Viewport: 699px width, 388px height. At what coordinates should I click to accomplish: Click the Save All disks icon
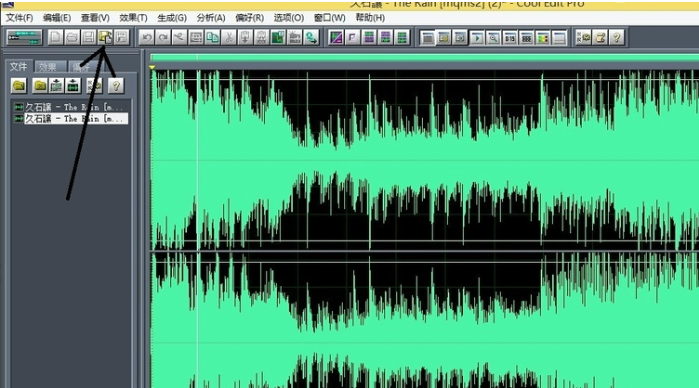[121, 37]
